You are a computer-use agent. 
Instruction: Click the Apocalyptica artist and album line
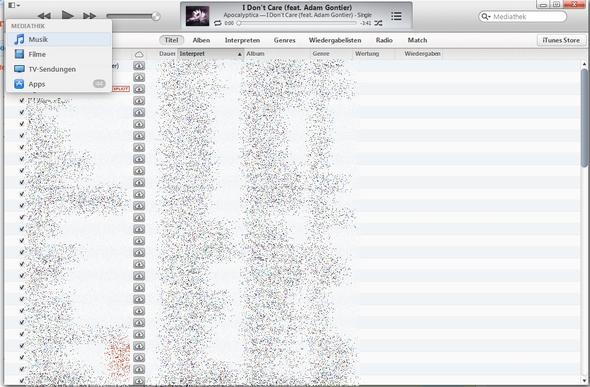(x=298, y=15)
